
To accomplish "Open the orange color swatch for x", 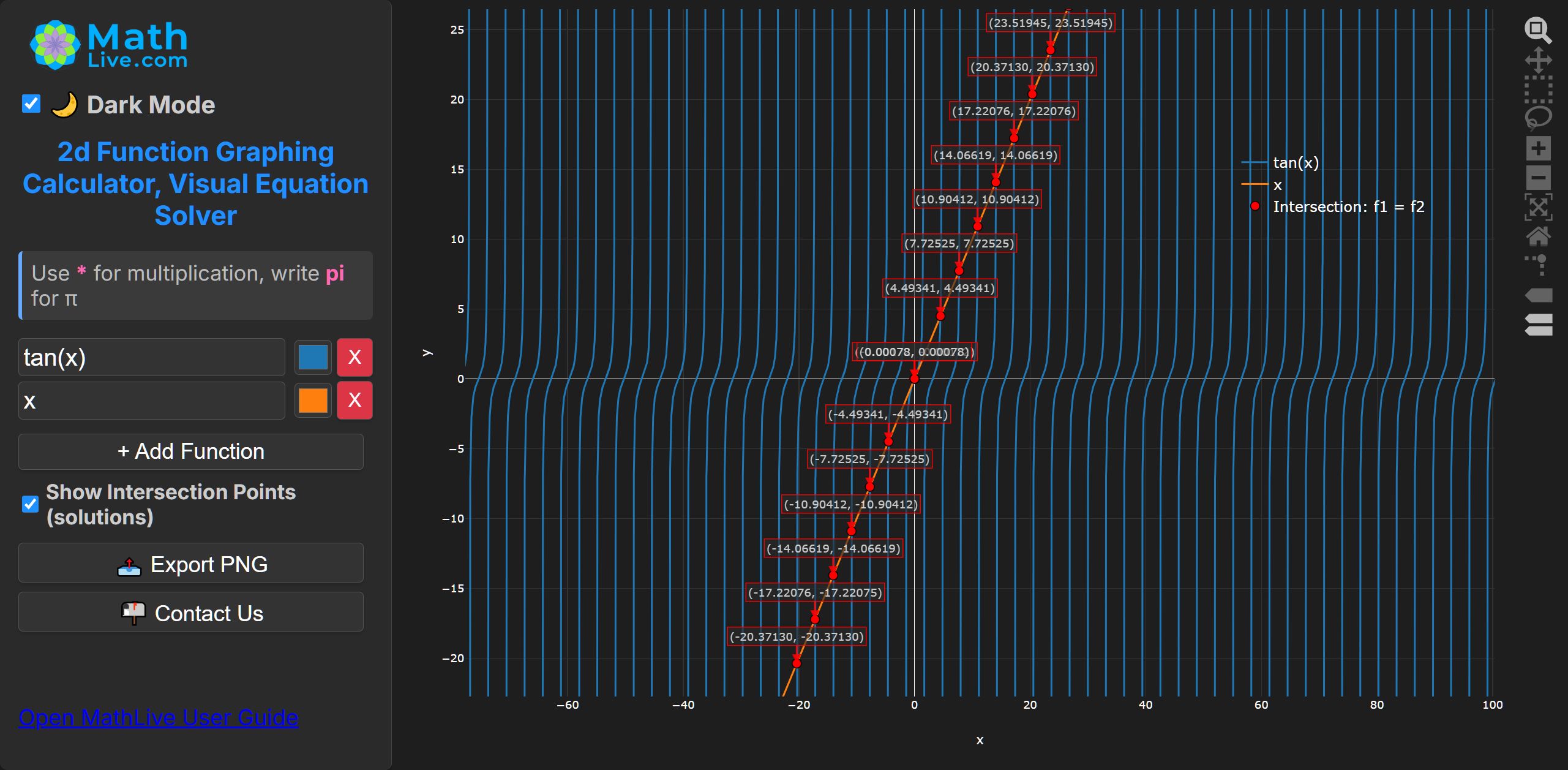I will pyautogui.click(x=313, y=401).
